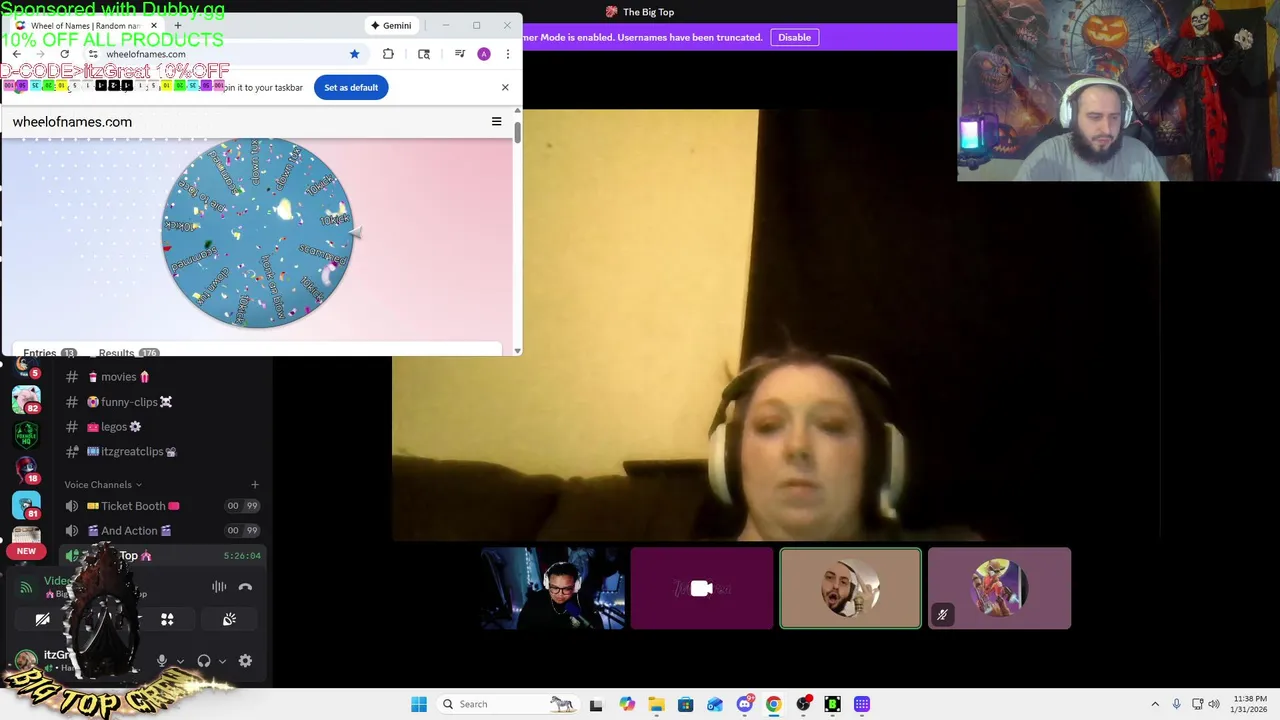Select the Wheel of Names browser tab
The height and width of the screenshot is (720, 1280).
pyautogui.click(x=87, y=25)
